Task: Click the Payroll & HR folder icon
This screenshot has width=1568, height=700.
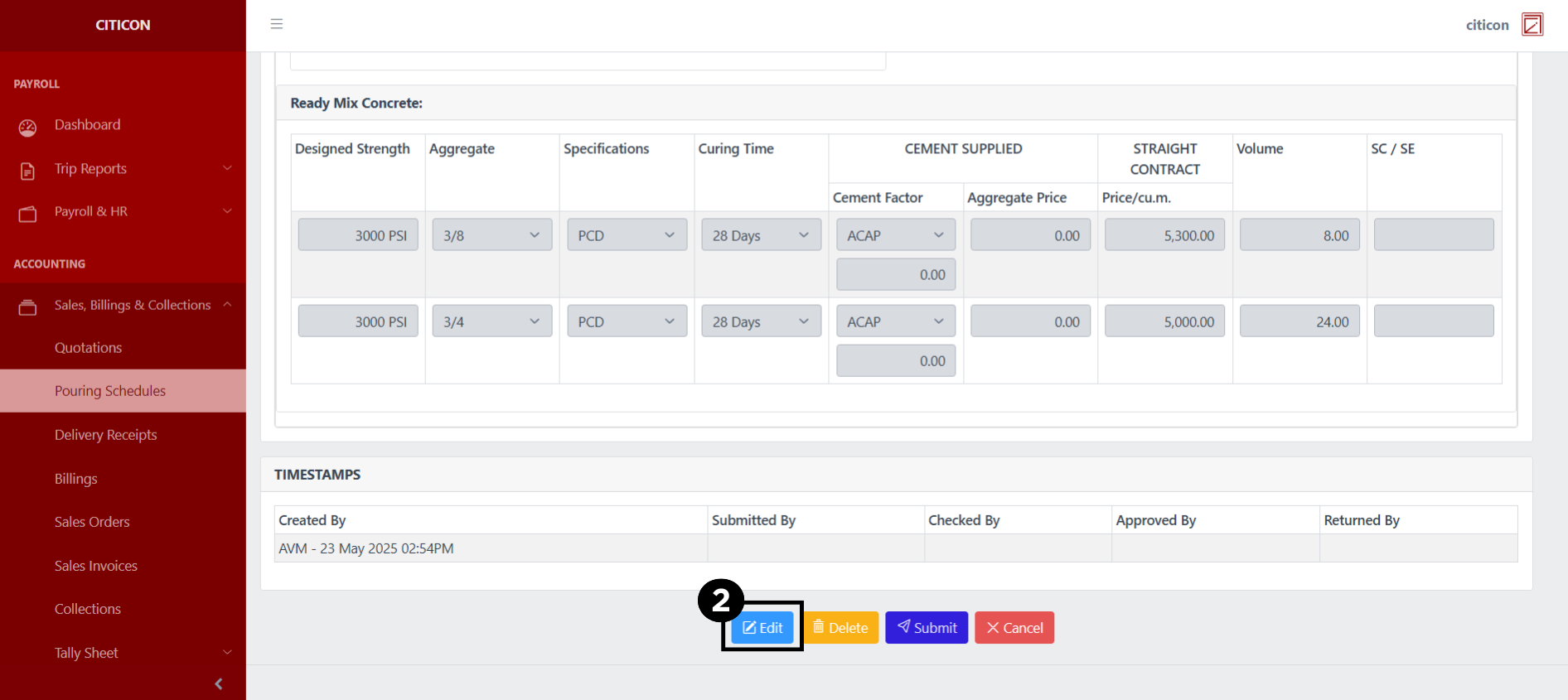Action: tap(27, 214)
